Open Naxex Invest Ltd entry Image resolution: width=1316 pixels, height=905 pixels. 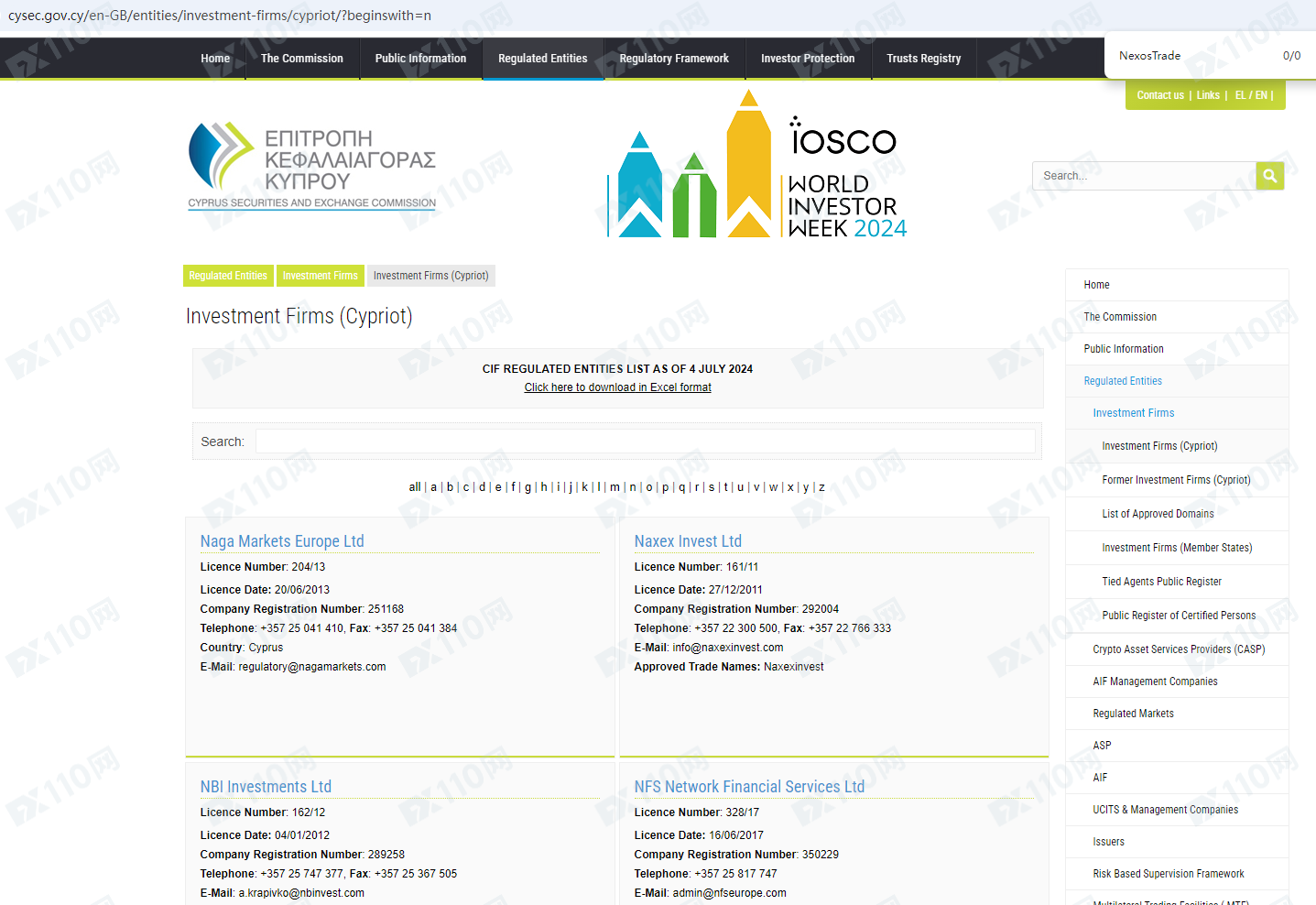click(x=688, y=541)
